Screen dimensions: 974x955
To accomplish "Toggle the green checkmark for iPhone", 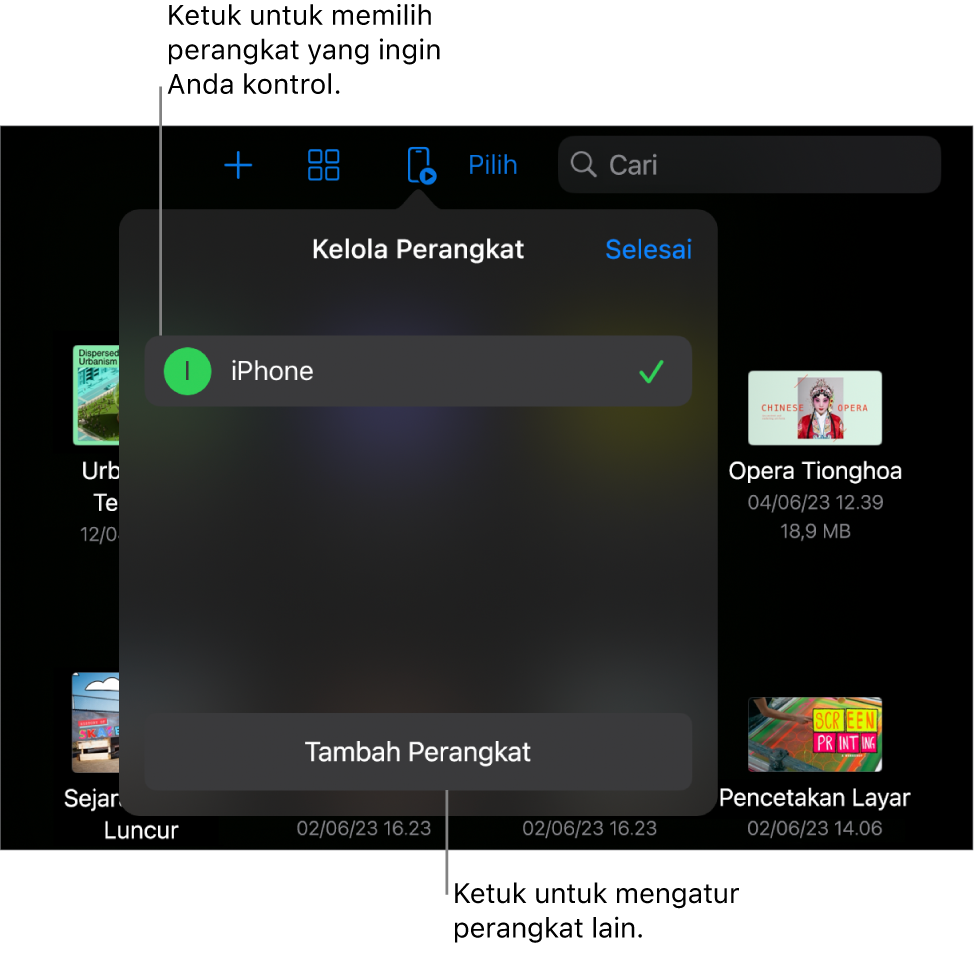I will coord(651,372).
